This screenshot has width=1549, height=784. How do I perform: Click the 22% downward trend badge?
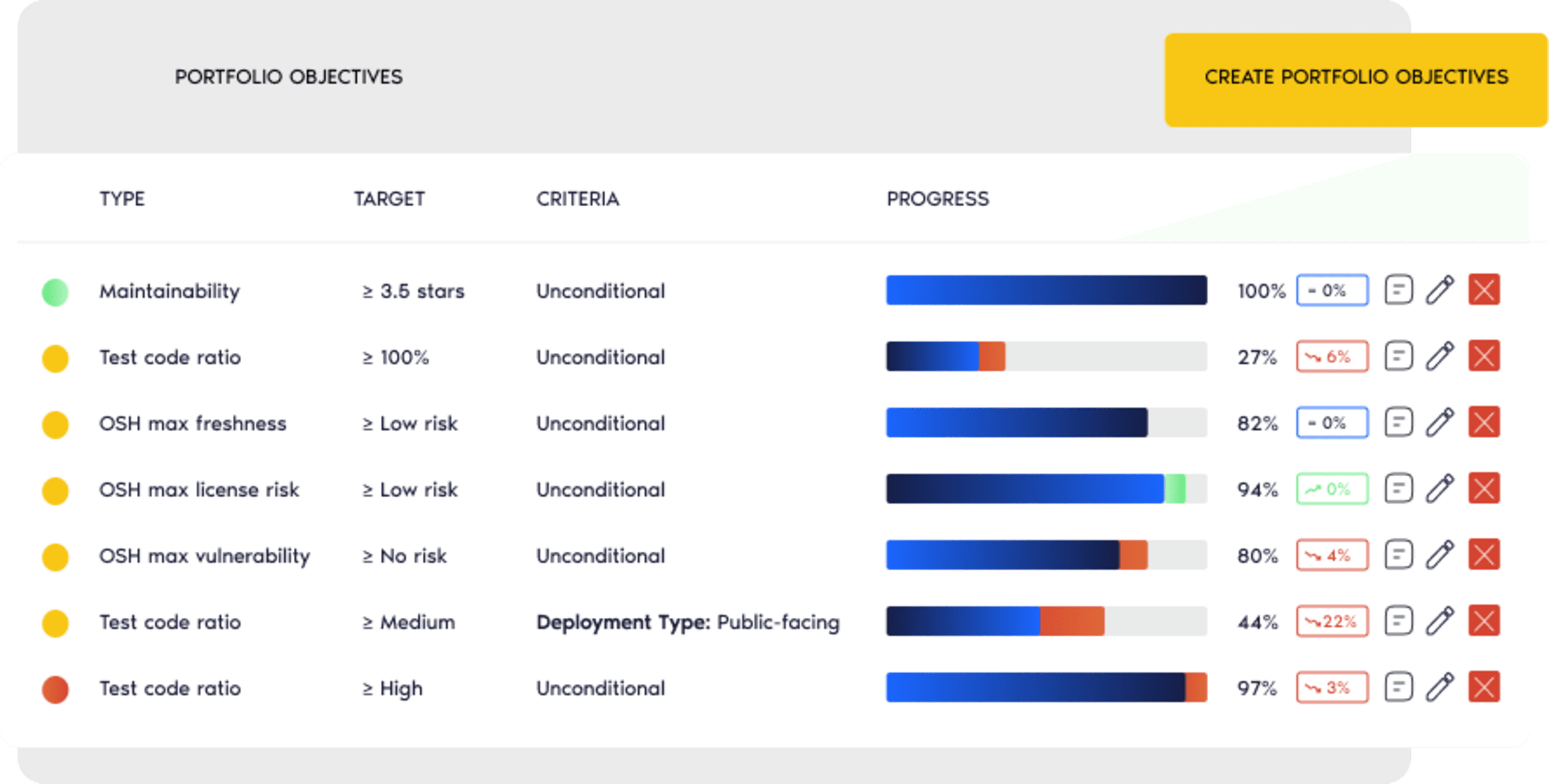(x=1332, y=621)
